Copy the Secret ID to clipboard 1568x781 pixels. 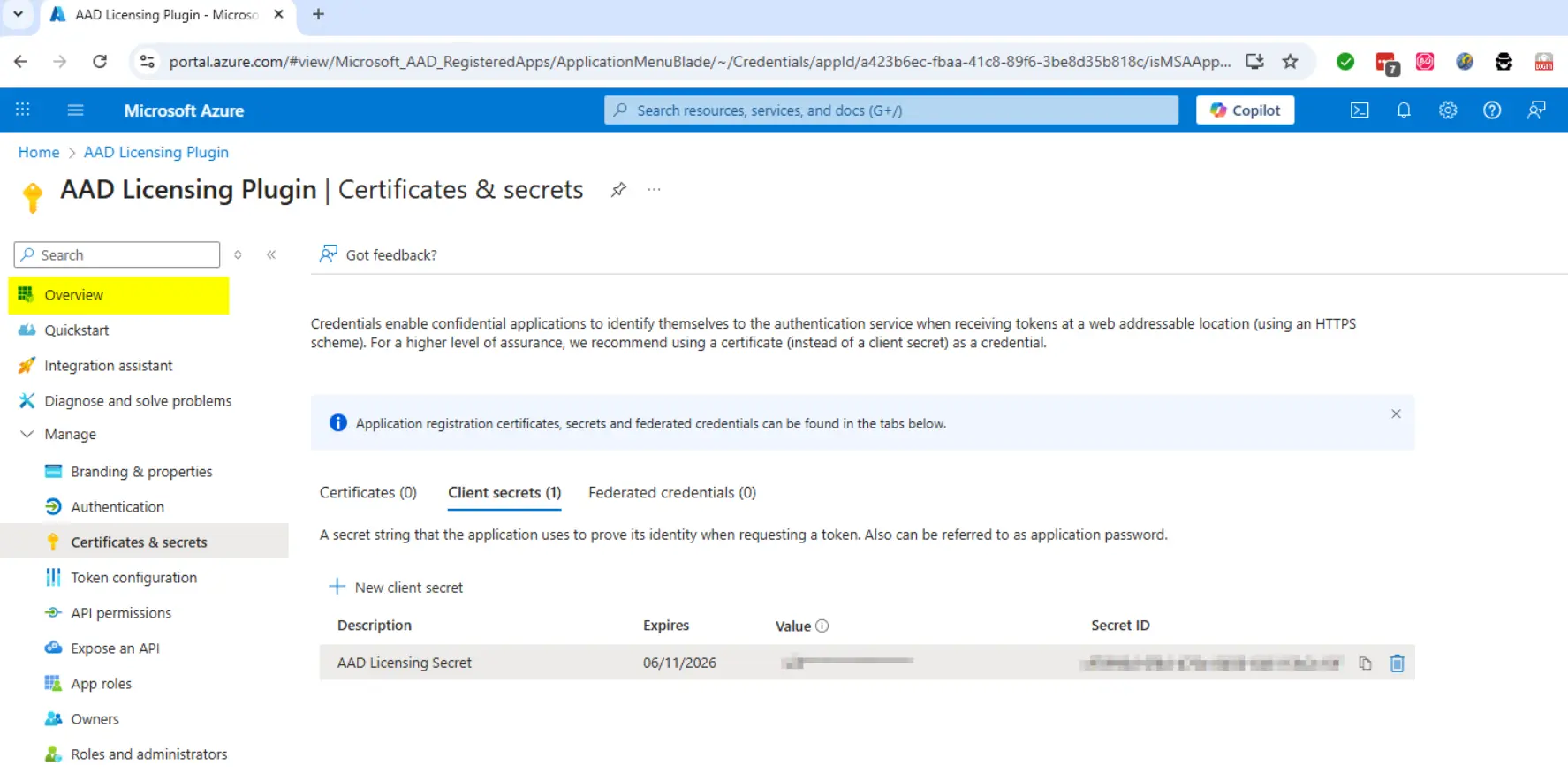pyautogui.click(x=1365, y=663)
